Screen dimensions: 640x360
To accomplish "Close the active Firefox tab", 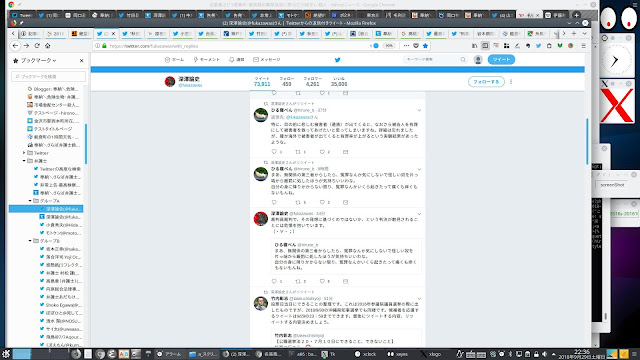I will point(113,33).
